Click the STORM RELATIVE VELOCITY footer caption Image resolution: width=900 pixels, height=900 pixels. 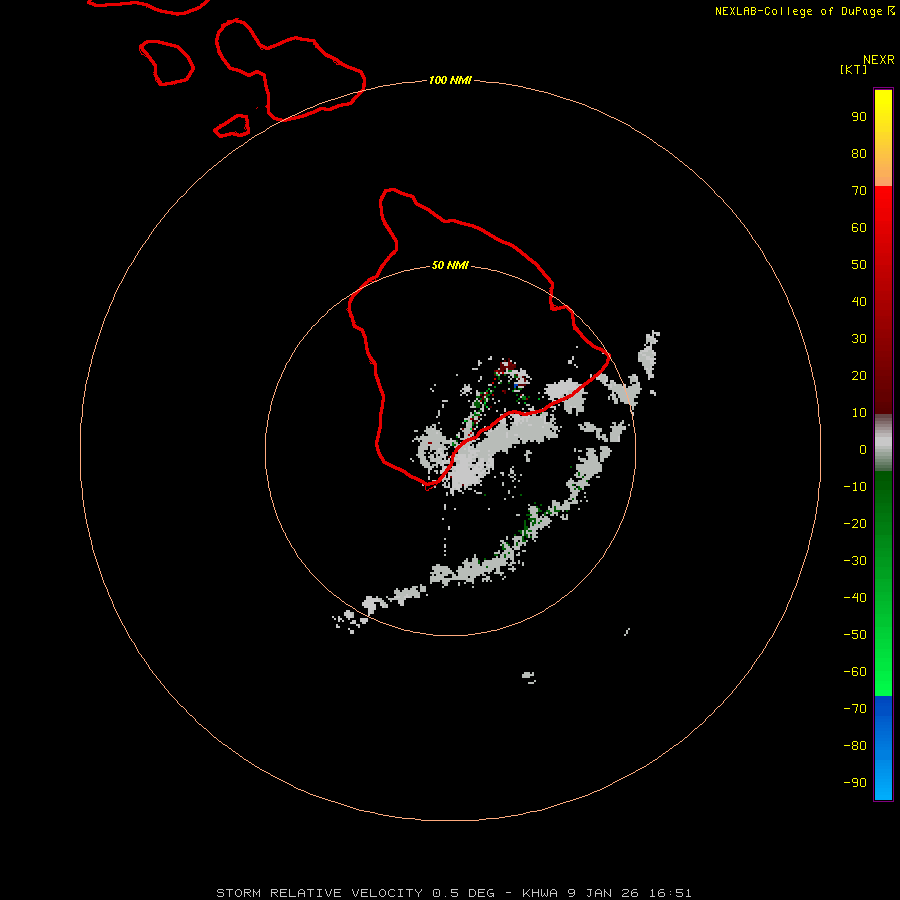point(454,893)
